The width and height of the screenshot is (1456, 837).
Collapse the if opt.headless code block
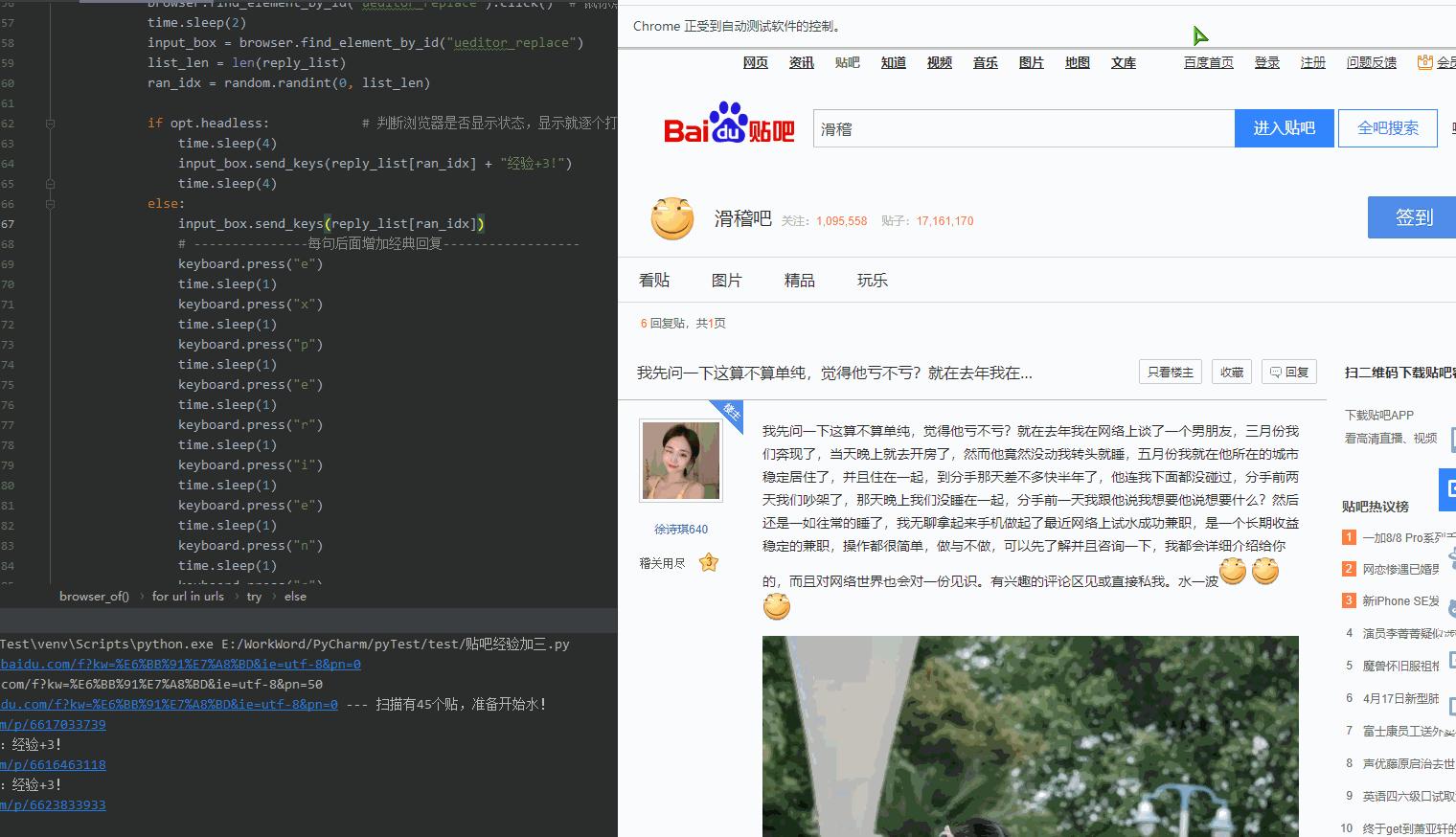50,123
